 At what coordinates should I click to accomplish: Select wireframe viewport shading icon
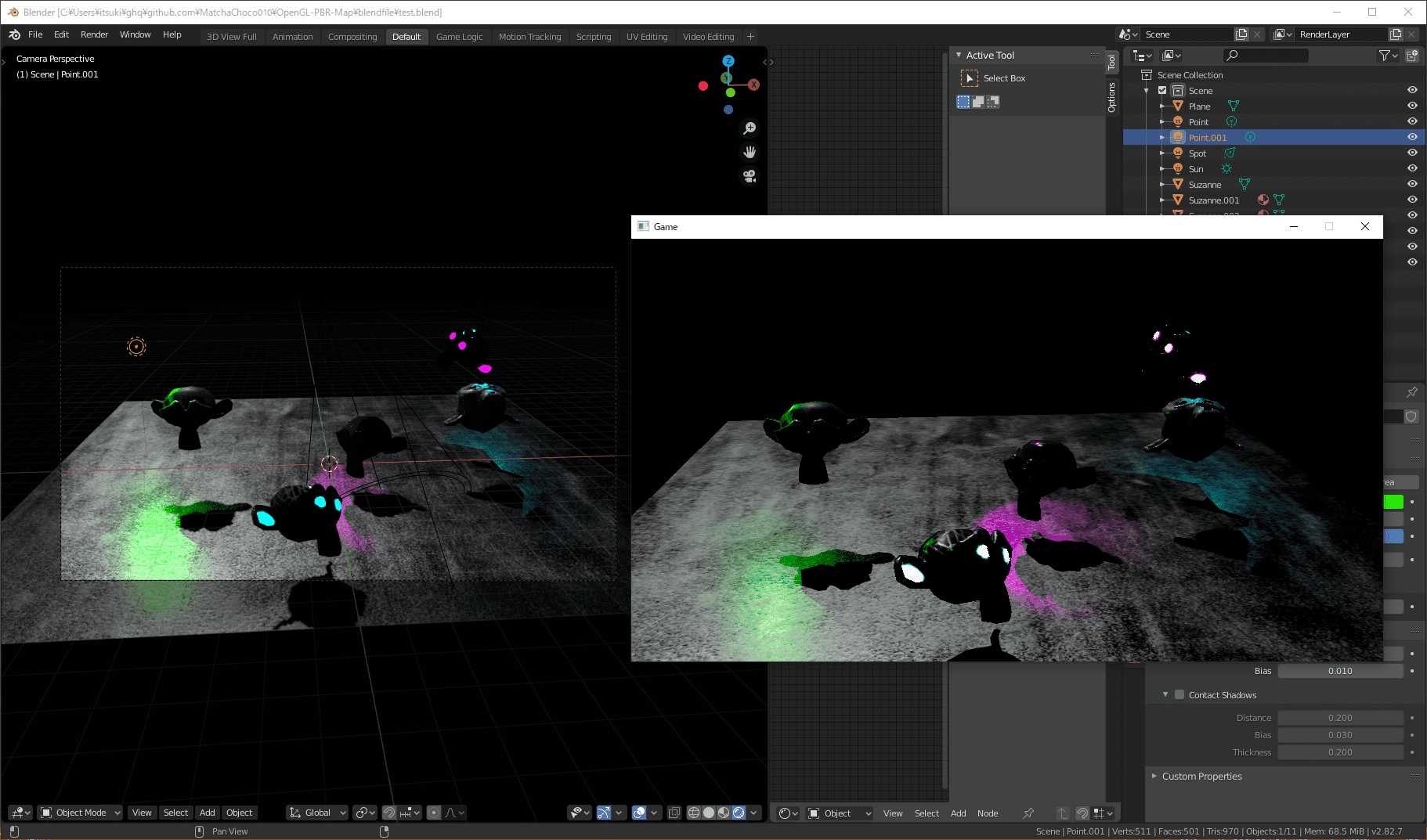click(694, 813)
